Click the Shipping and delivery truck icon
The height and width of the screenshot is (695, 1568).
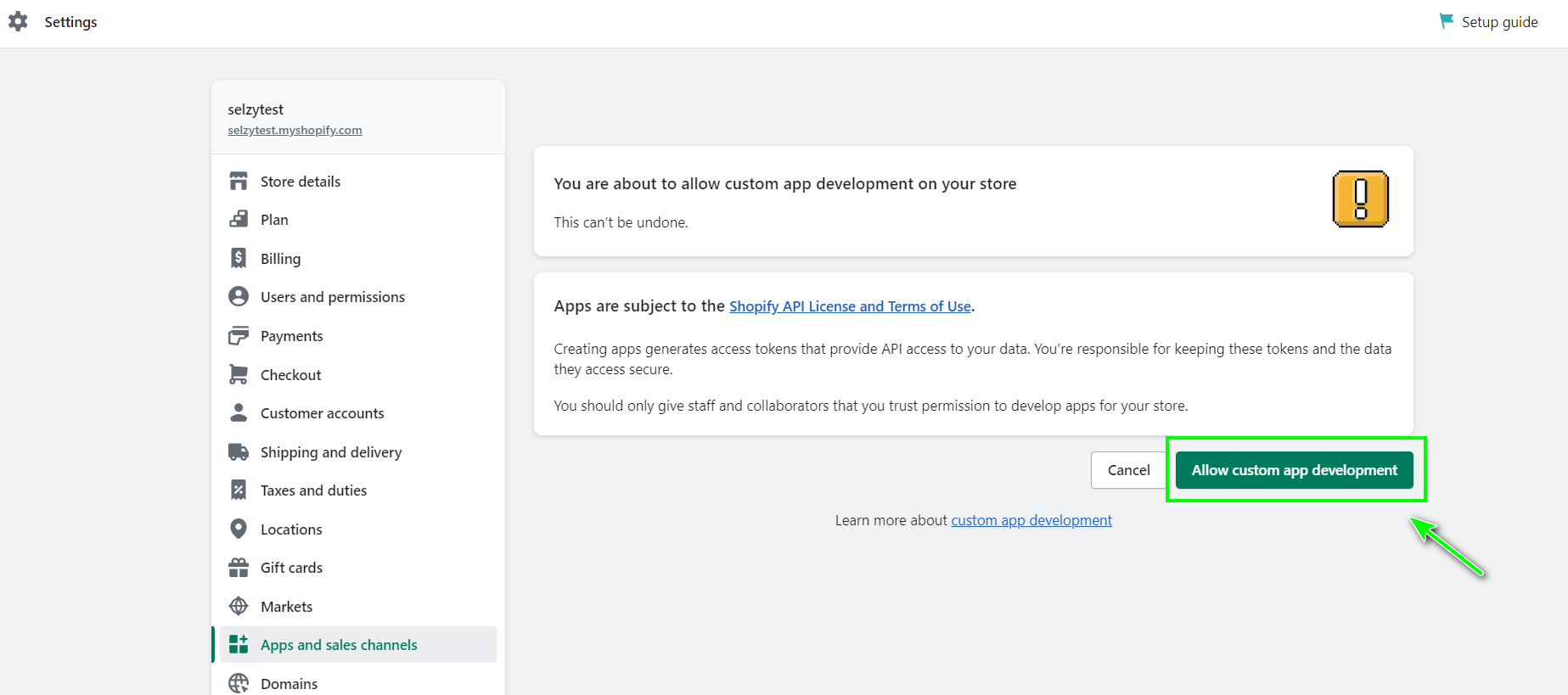[239, 451]
